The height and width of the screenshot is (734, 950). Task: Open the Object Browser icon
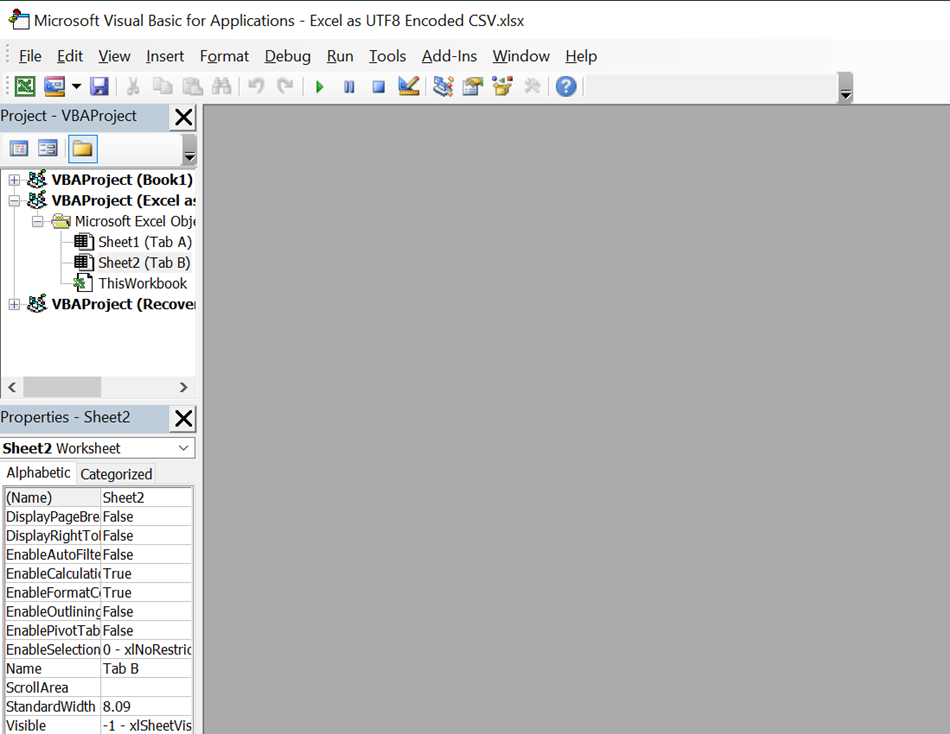click(x=502, y=86)
